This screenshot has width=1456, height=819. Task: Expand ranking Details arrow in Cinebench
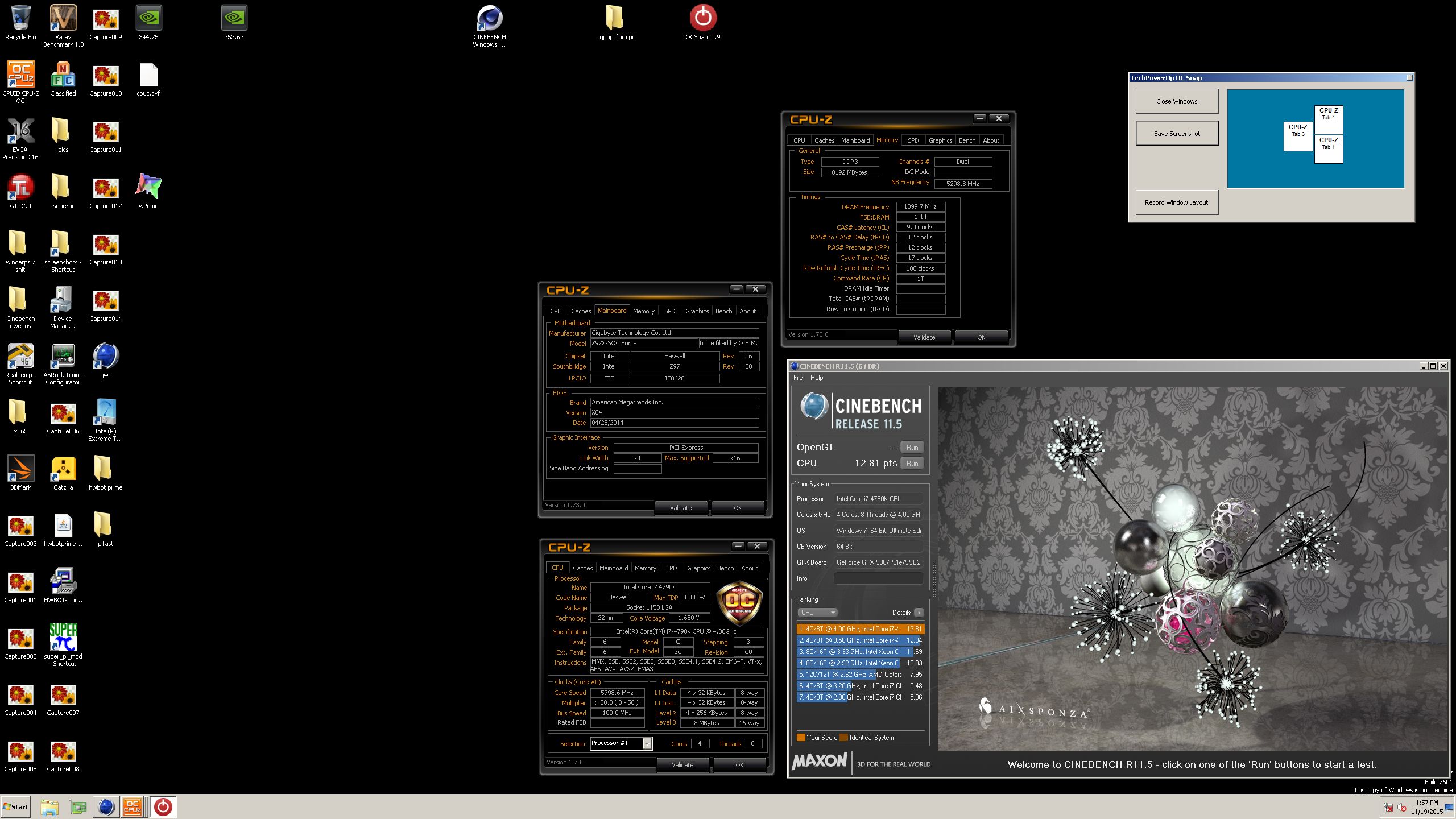[919, 613]
